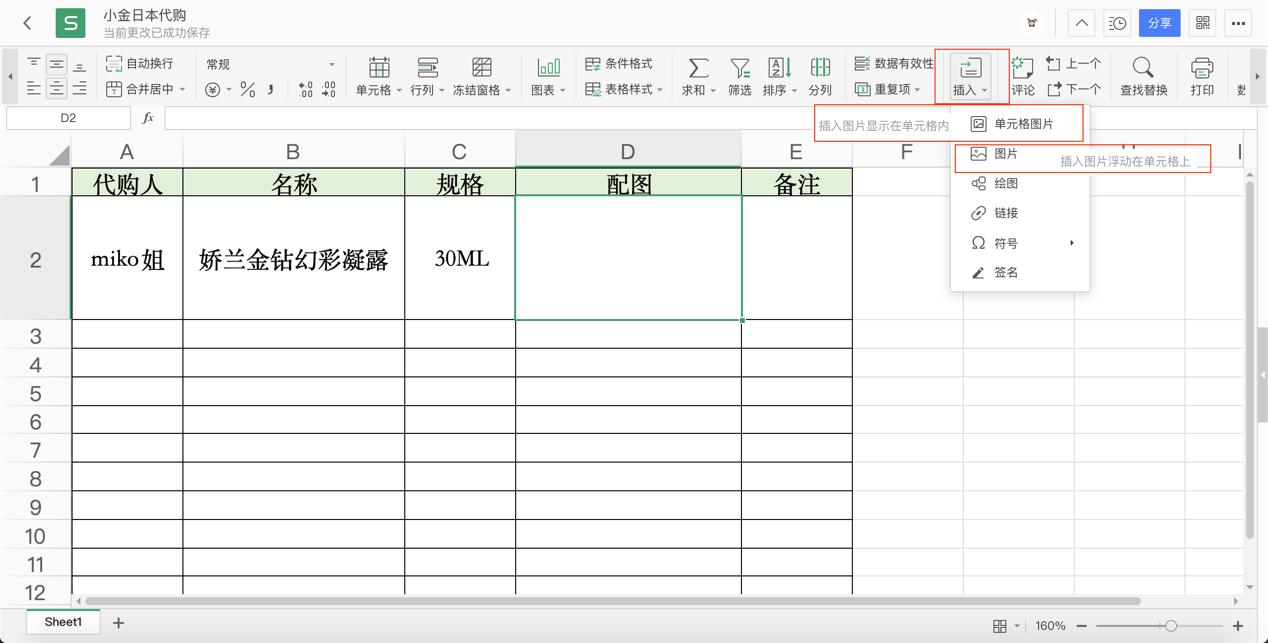The height and width of the screenshot is (643, 1268).
Task: Click the 分列 (Text to Columns) icon
Action: pos(820,76)
